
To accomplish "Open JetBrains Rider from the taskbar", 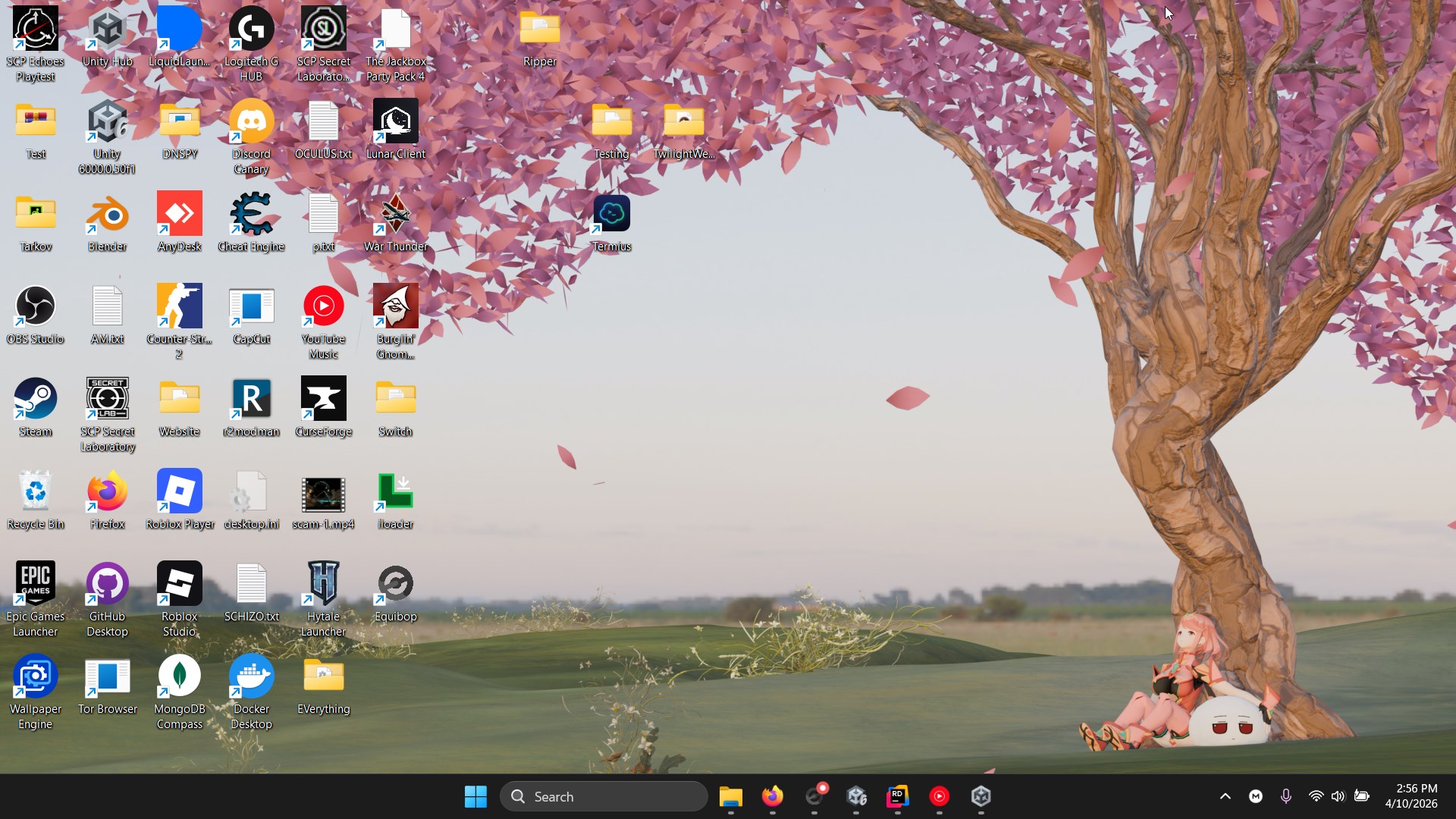I will [898, 796].
